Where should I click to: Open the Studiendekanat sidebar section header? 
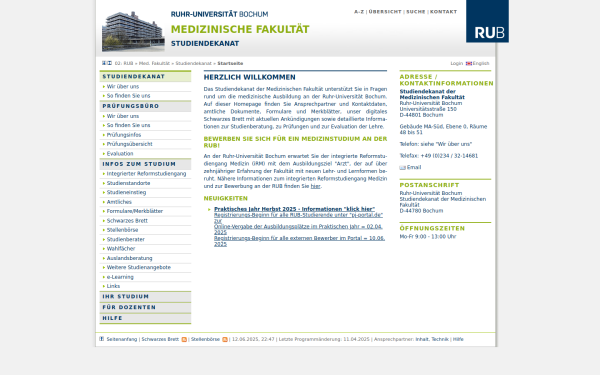145,77
